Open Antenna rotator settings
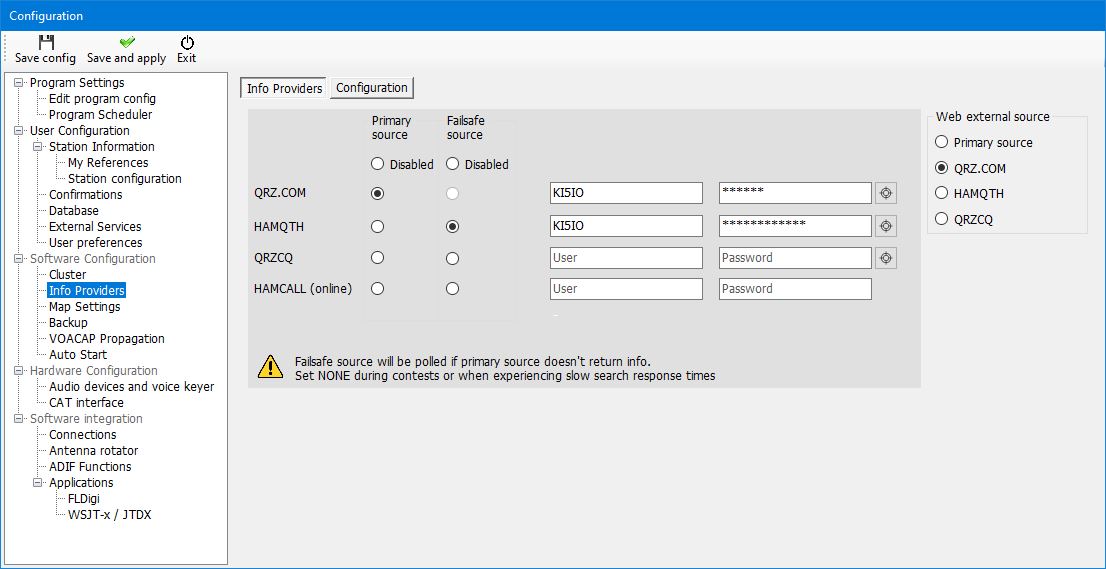 [93, 451]
